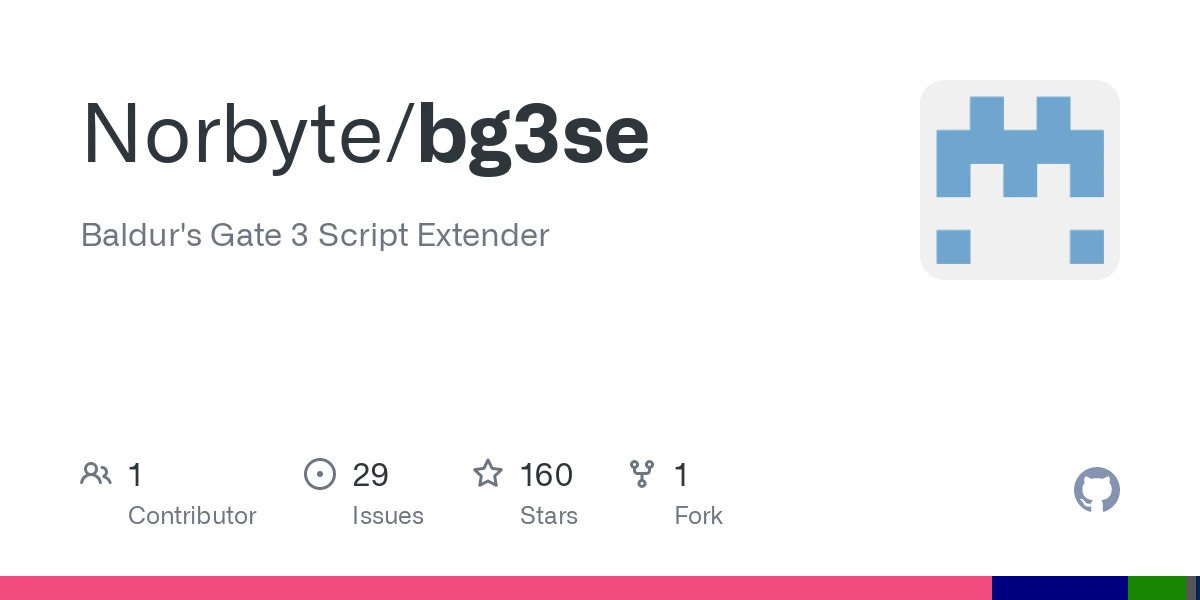Open the Stars label
Viewport: 1200px width, 600px height.
549,516
